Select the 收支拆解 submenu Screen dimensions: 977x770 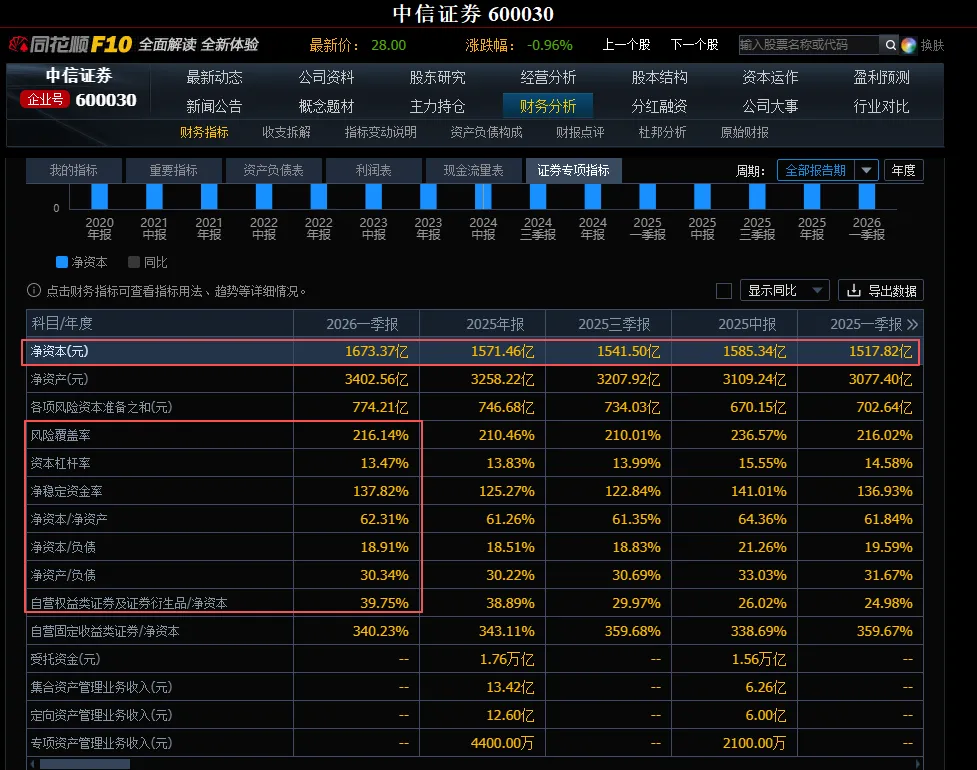(286, 133)
